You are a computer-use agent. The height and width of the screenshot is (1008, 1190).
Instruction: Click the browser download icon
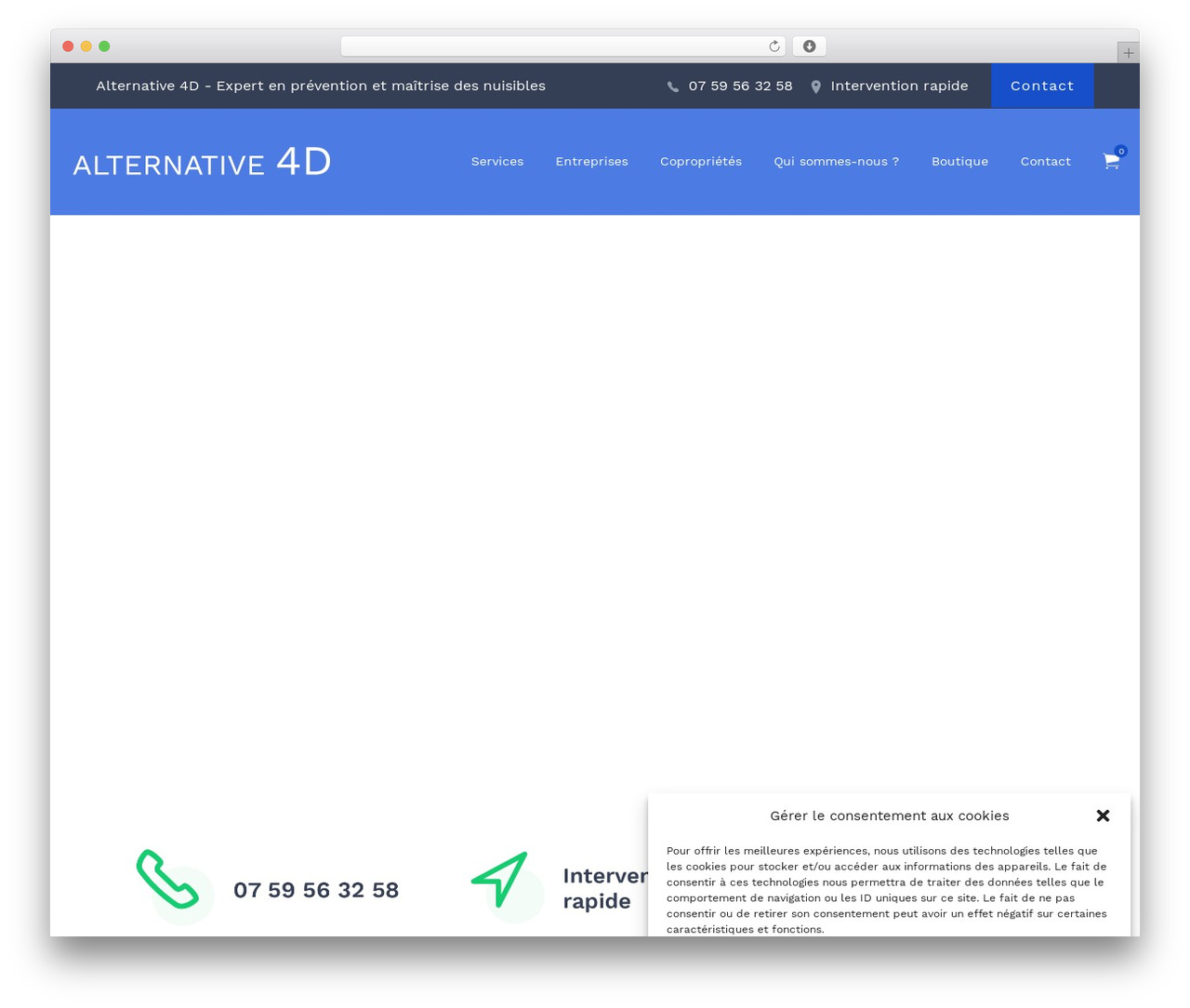tap(810, 46)
